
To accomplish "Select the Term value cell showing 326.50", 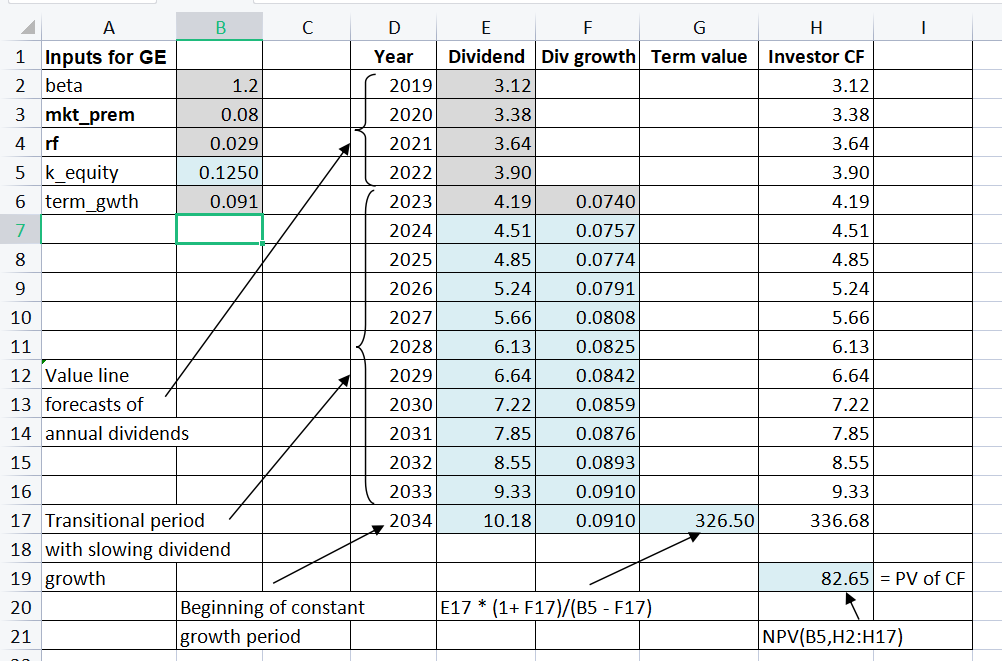I will [x=699, y=520].
